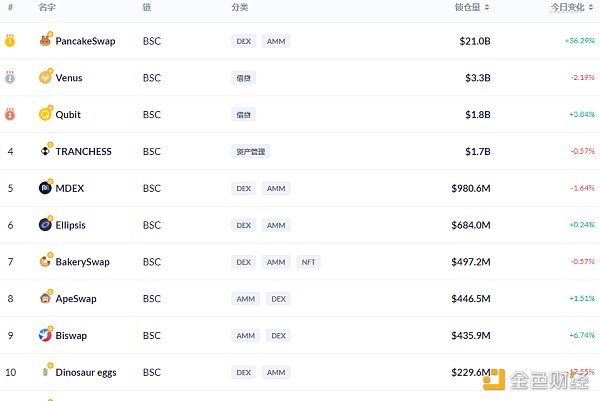Click the gold first-place medal badge
The height and width of the screenshot is (401, 600).
click(x=10, y=41)
